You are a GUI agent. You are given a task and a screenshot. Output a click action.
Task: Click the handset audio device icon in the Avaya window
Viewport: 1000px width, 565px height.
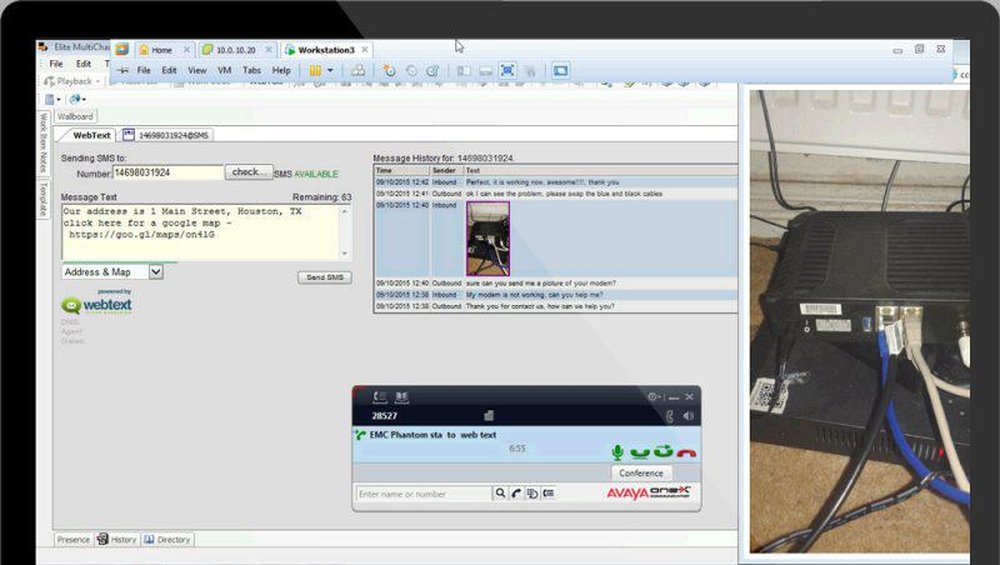(670, 416)
